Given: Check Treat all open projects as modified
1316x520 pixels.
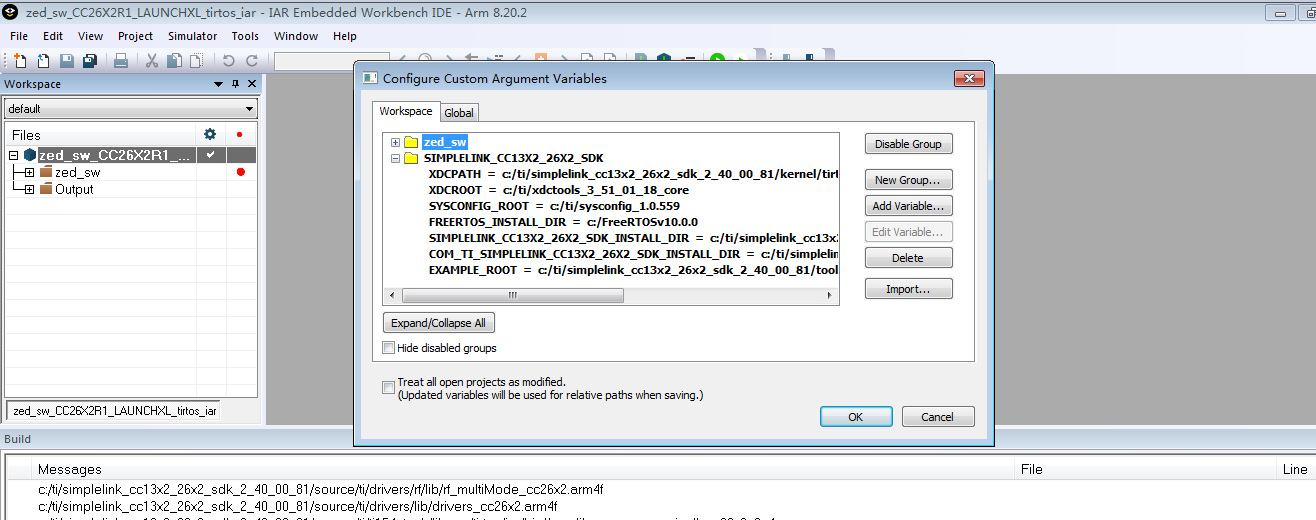Looking at the screenshot, I should coord(389,388).
